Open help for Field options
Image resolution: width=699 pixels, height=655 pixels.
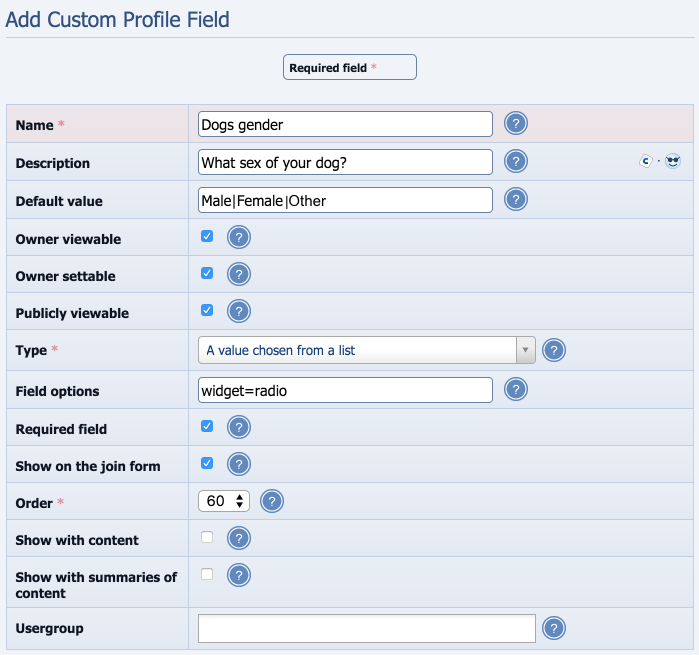coord(516,390)
